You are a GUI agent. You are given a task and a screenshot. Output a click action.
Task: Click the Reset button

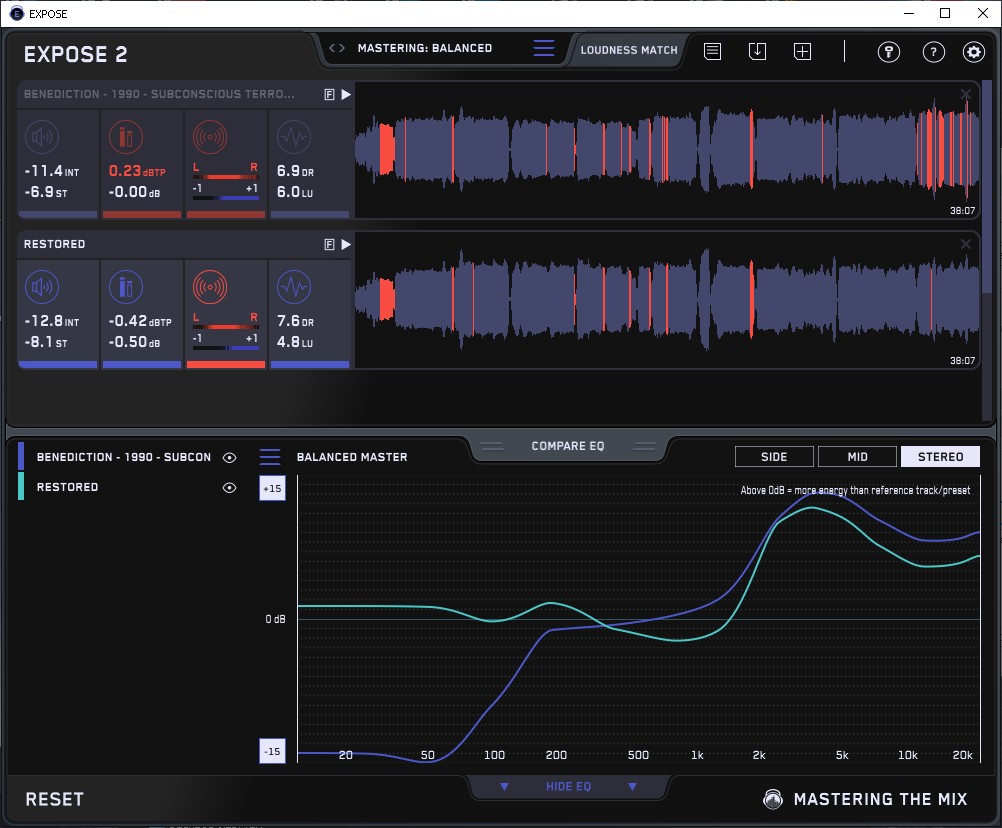pyautogui.click(x=55, y=799)
